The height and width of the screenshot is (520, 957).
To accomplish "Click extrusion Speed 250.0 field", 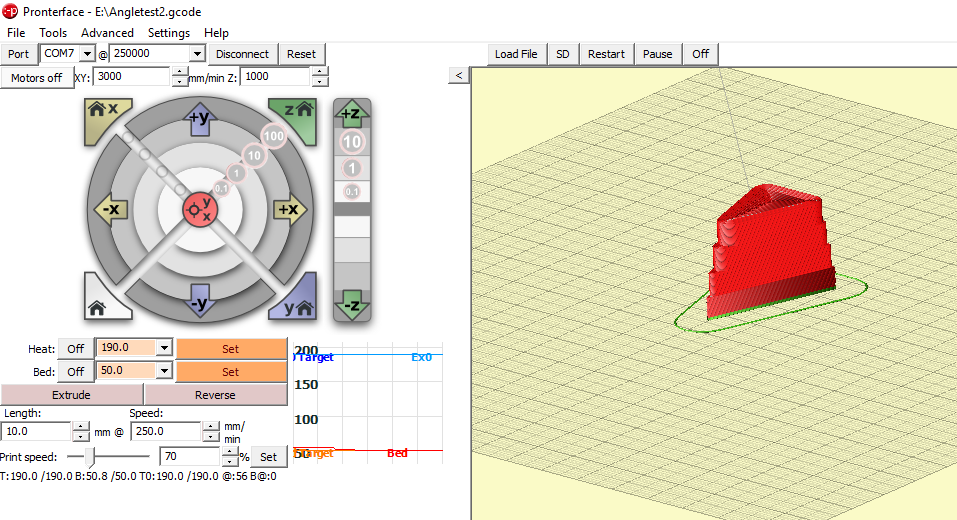I will [166, 431].
